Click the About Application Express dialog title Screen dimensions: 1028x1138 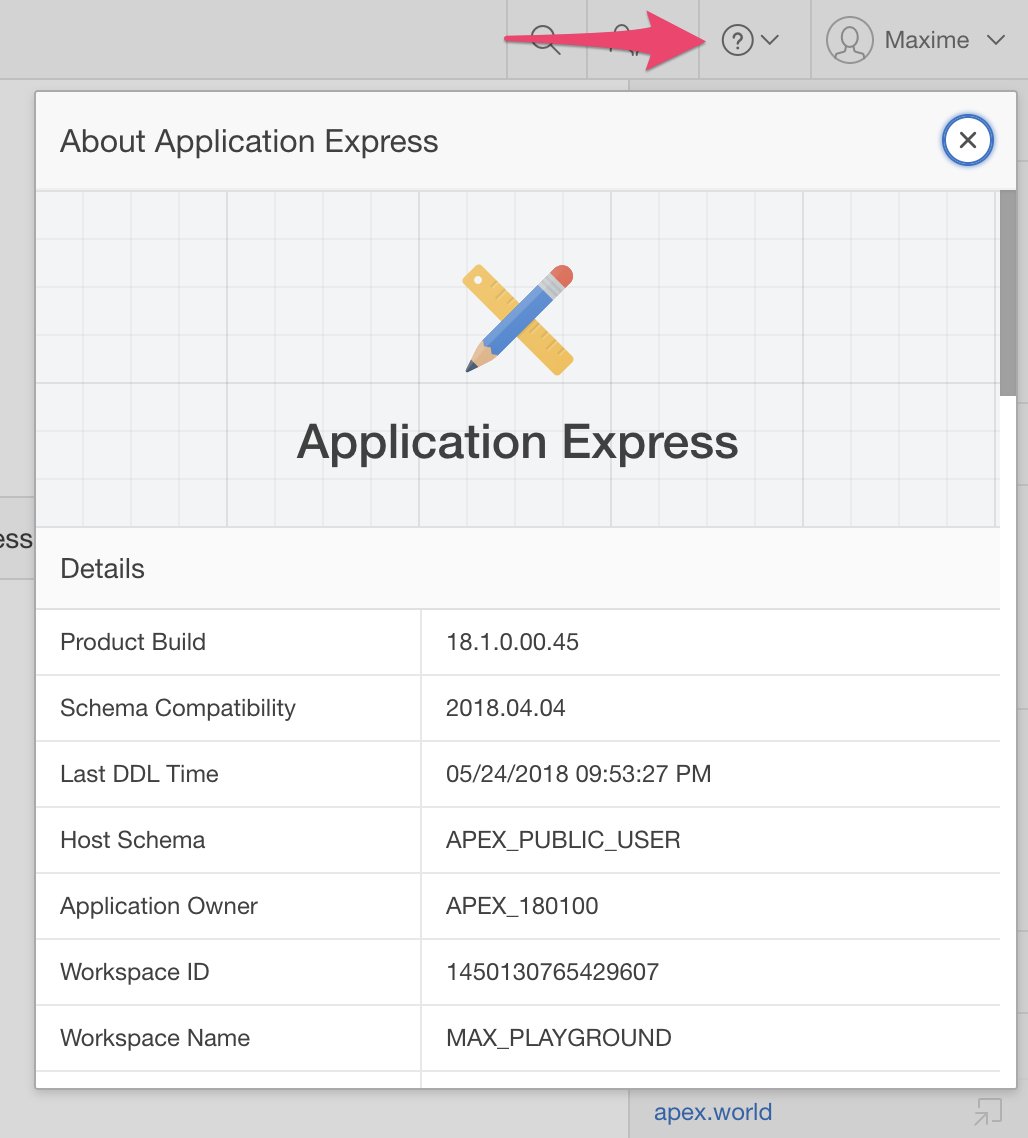(x=249, y=142)
